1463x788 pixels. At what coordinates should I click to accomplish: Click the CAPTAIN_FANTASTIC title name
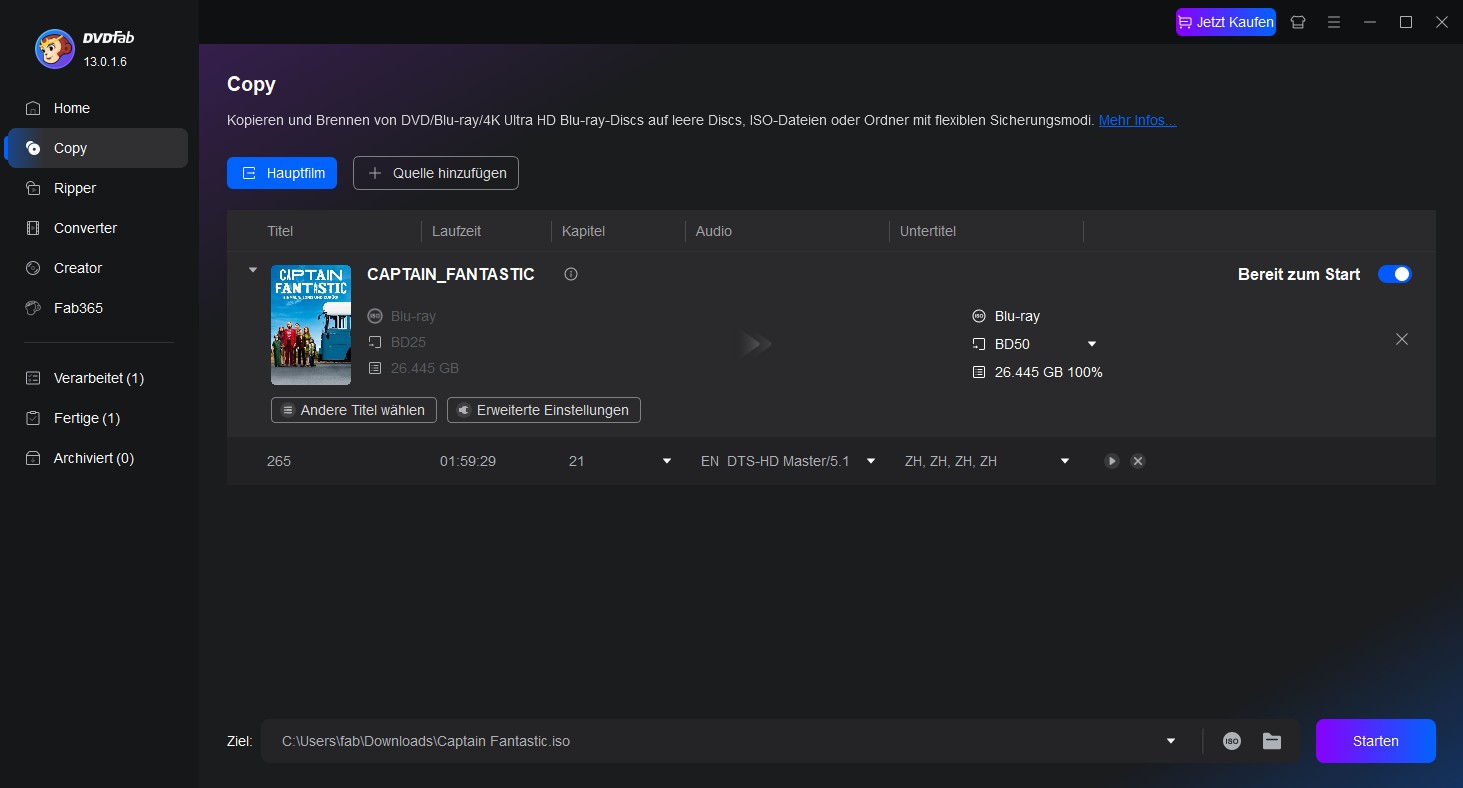coord(451,274)
